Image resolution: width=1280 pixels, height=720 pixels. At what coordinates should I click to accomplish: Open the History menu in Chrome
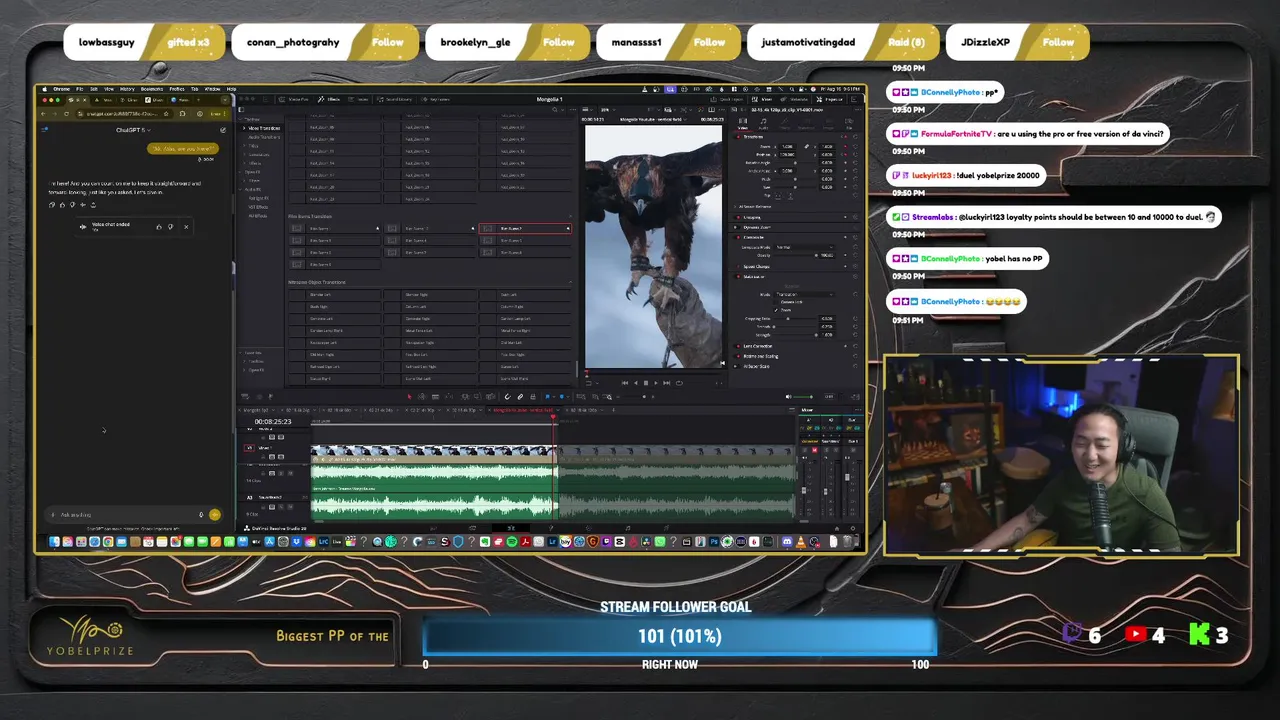(127, 89)
